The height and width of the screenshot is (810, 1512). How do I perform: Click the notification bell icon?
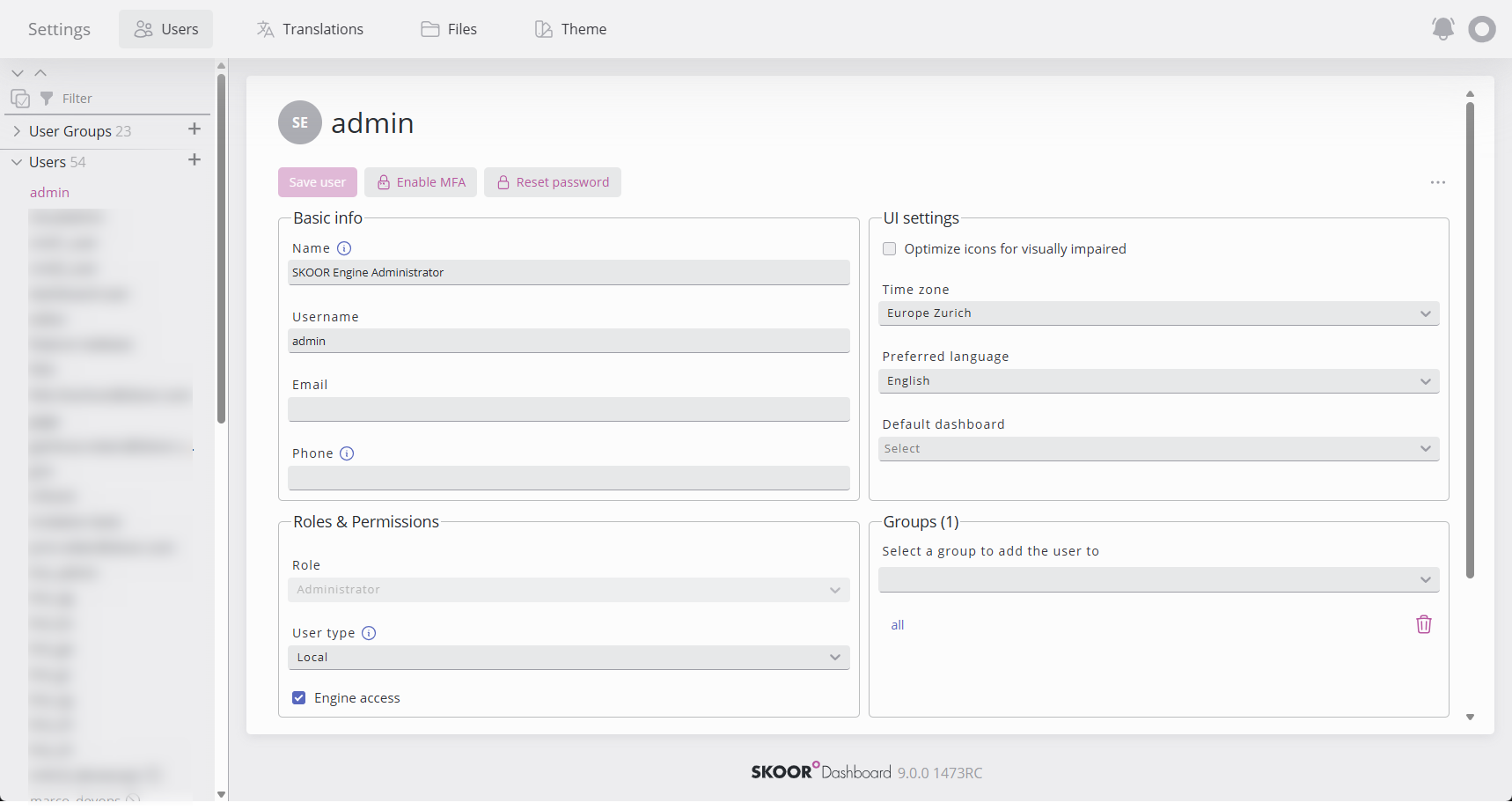click(x=1442, y=29)
